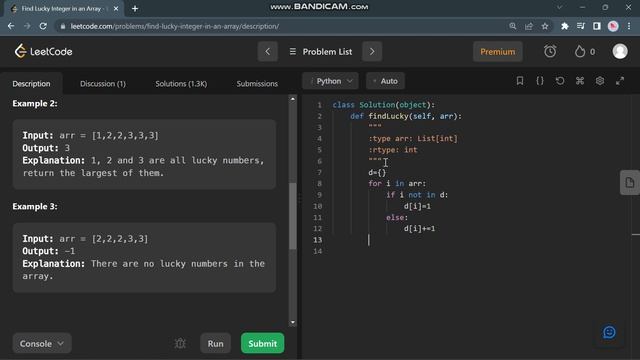640x360 pixels.
Task: Click code line 'def findLucky(self, arr):'
Action: (406, 116)
